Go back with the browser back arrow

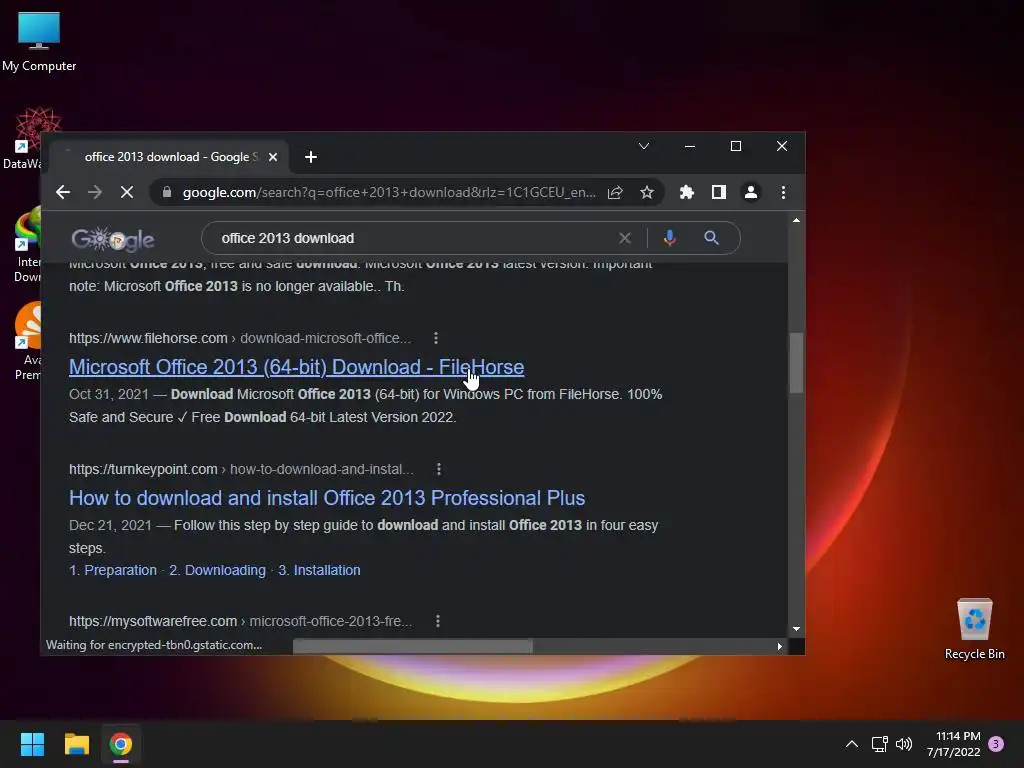coord(63,192)
